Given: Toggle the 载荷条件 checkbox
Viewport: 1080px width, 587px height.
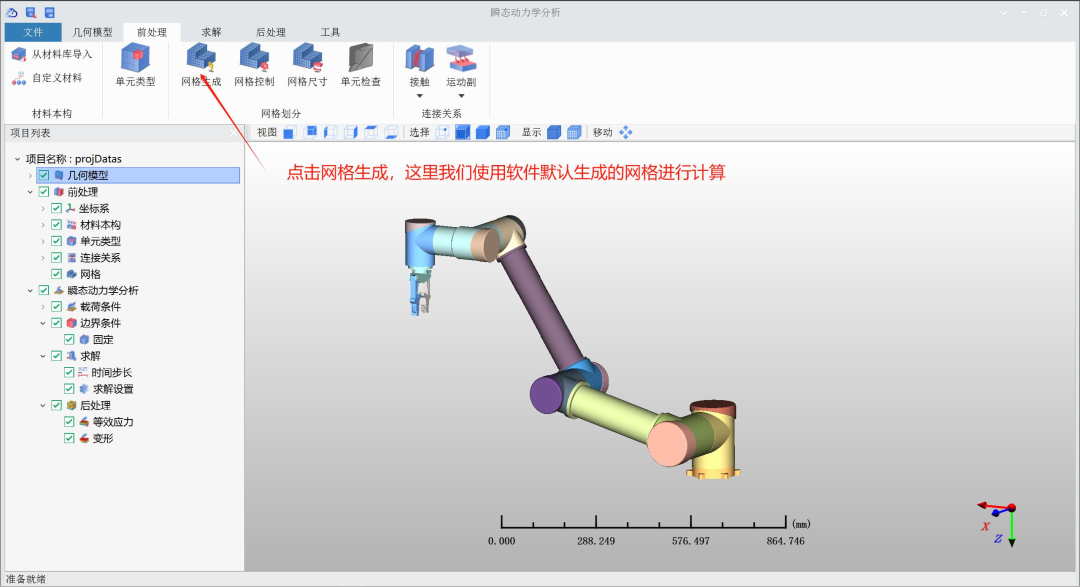Looking at the screenshot, I should (56, 307).
